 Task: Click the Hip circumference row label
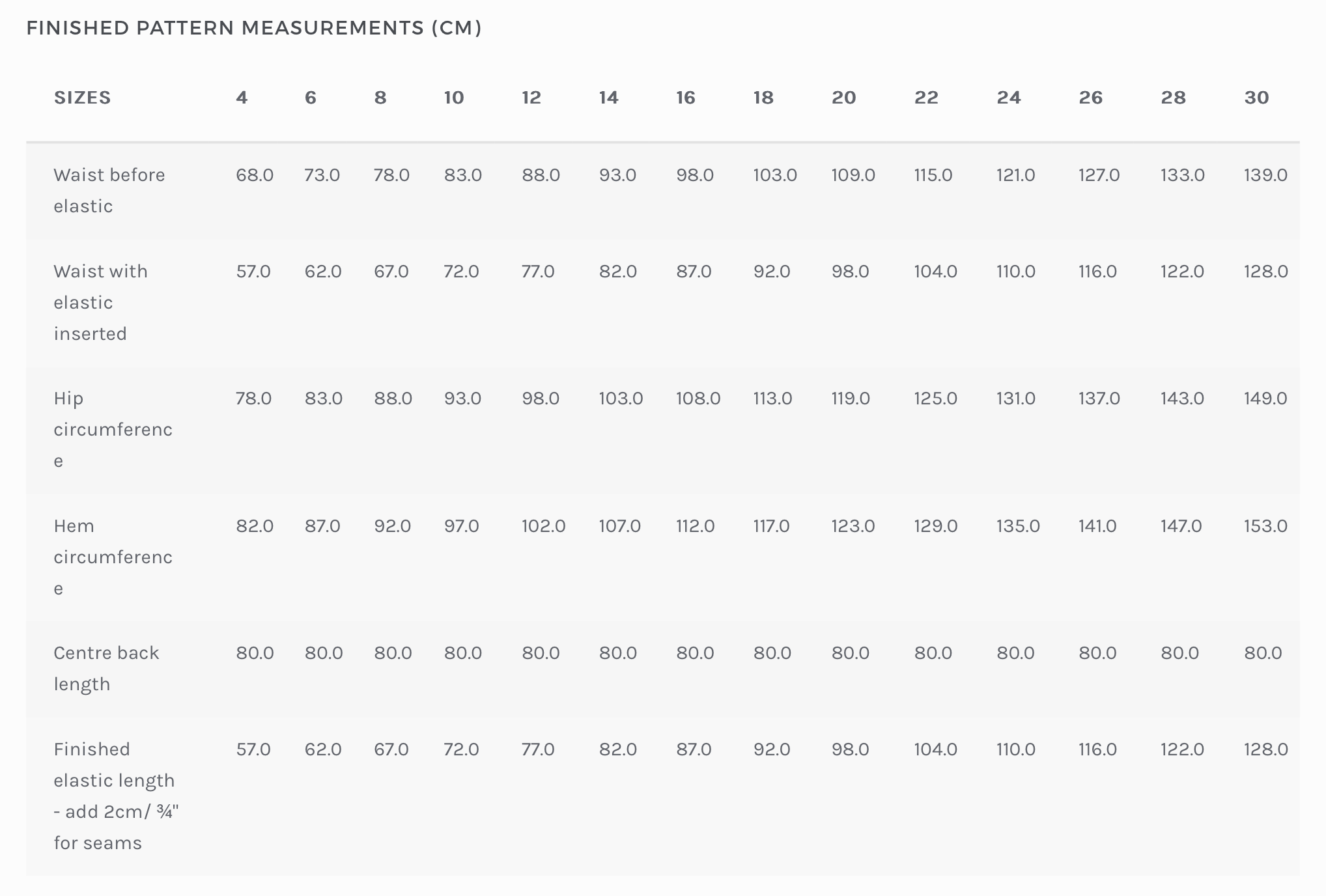pos(113,429)
